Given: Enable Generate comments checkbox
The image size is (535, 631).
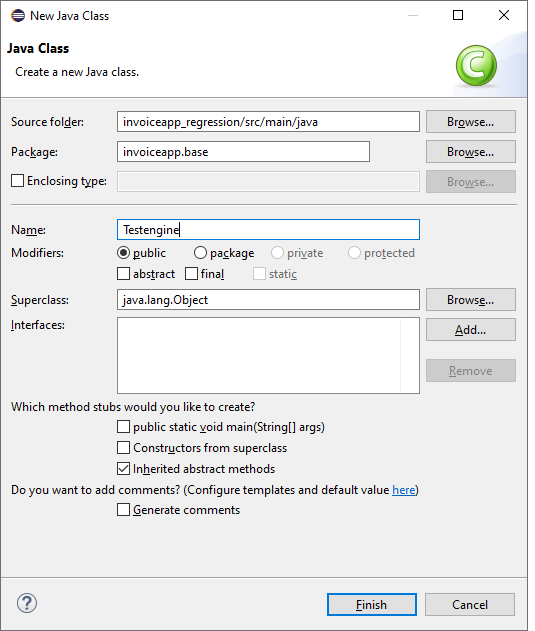Looking at the screenshot, I should coord(124,509).
